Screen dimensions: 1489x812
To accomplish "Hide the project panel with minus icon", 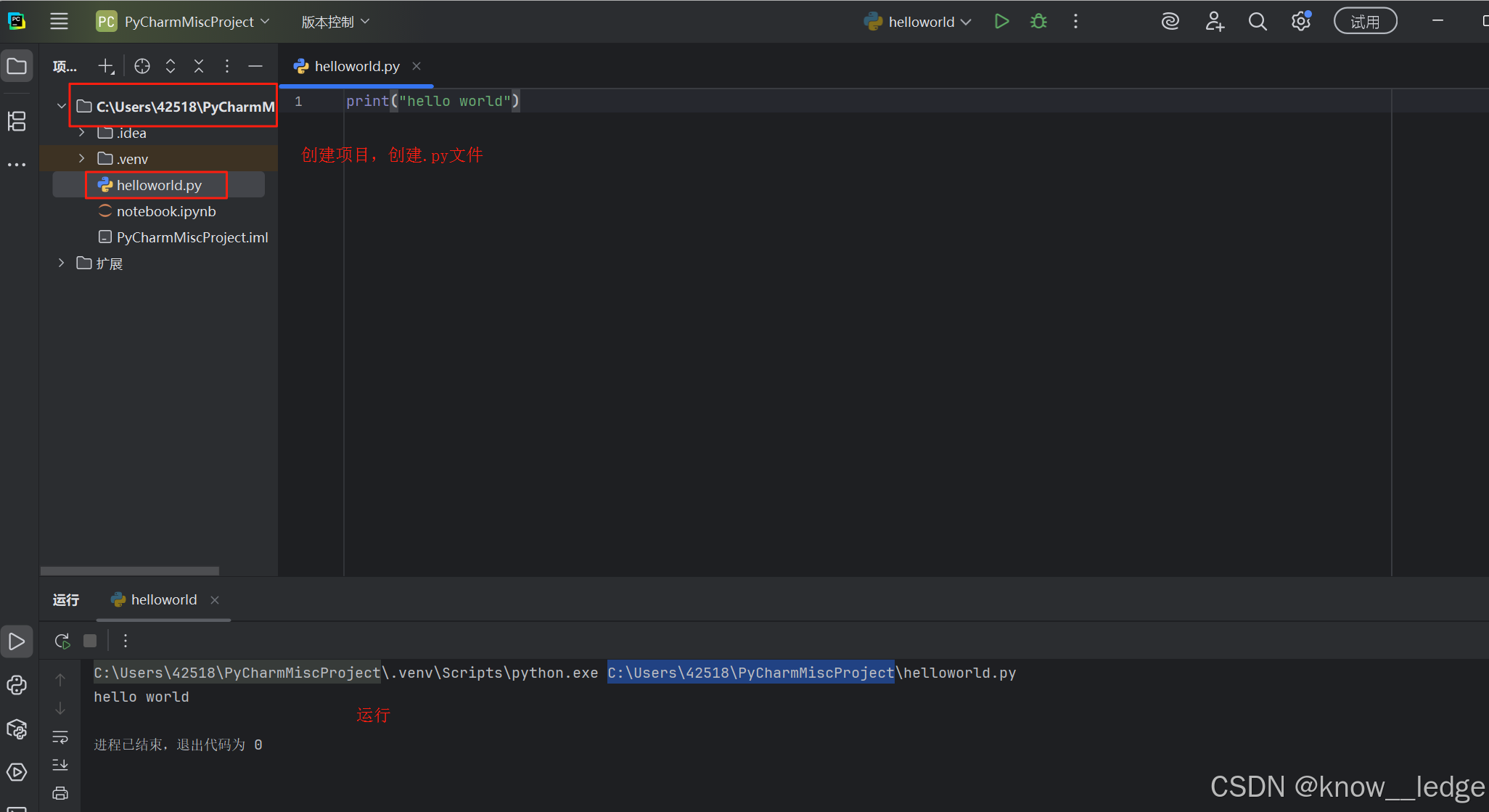I will coord(255,67).
